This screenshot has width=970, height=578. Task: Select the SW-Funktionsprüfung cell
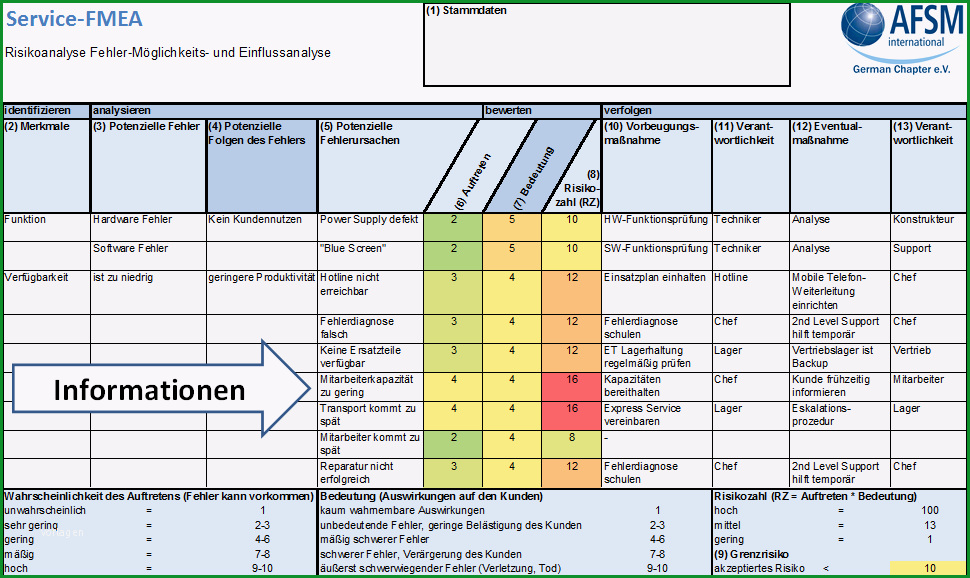pyautogui.click(x=657, y=256)
